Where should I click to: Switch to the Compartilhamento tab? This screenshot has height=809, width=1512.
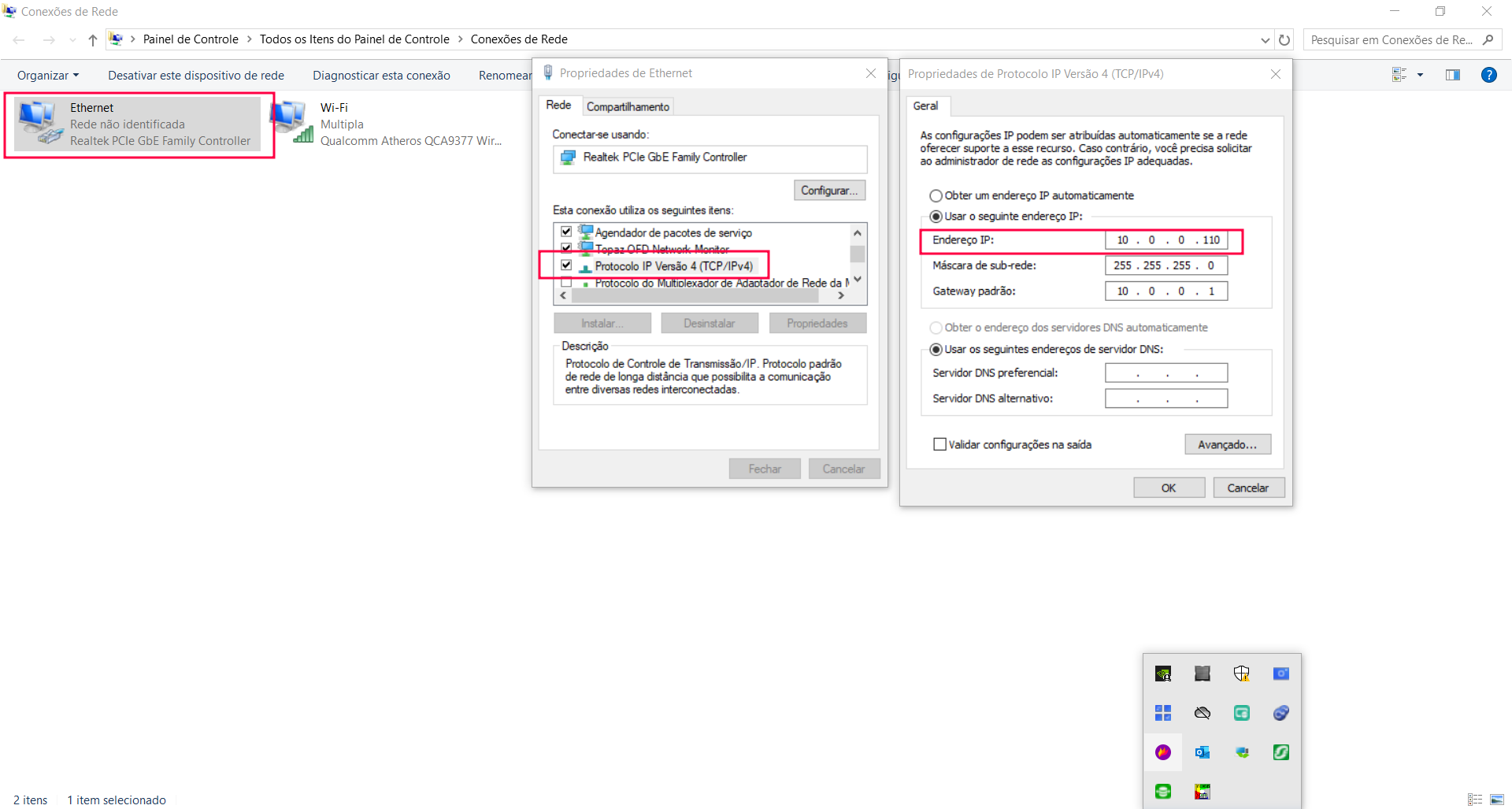(628, 106)
